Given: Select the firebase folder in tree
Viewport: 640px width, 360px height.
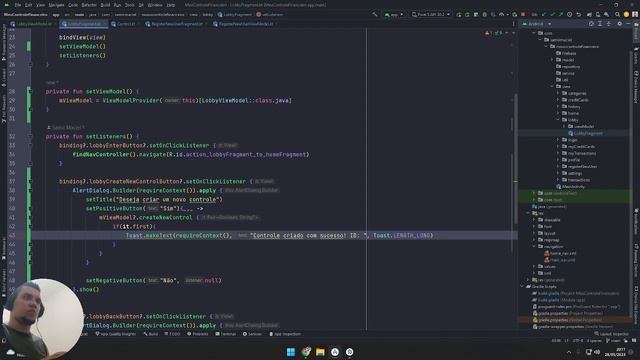Looking at the screenshot, I should tap(566, 53).
